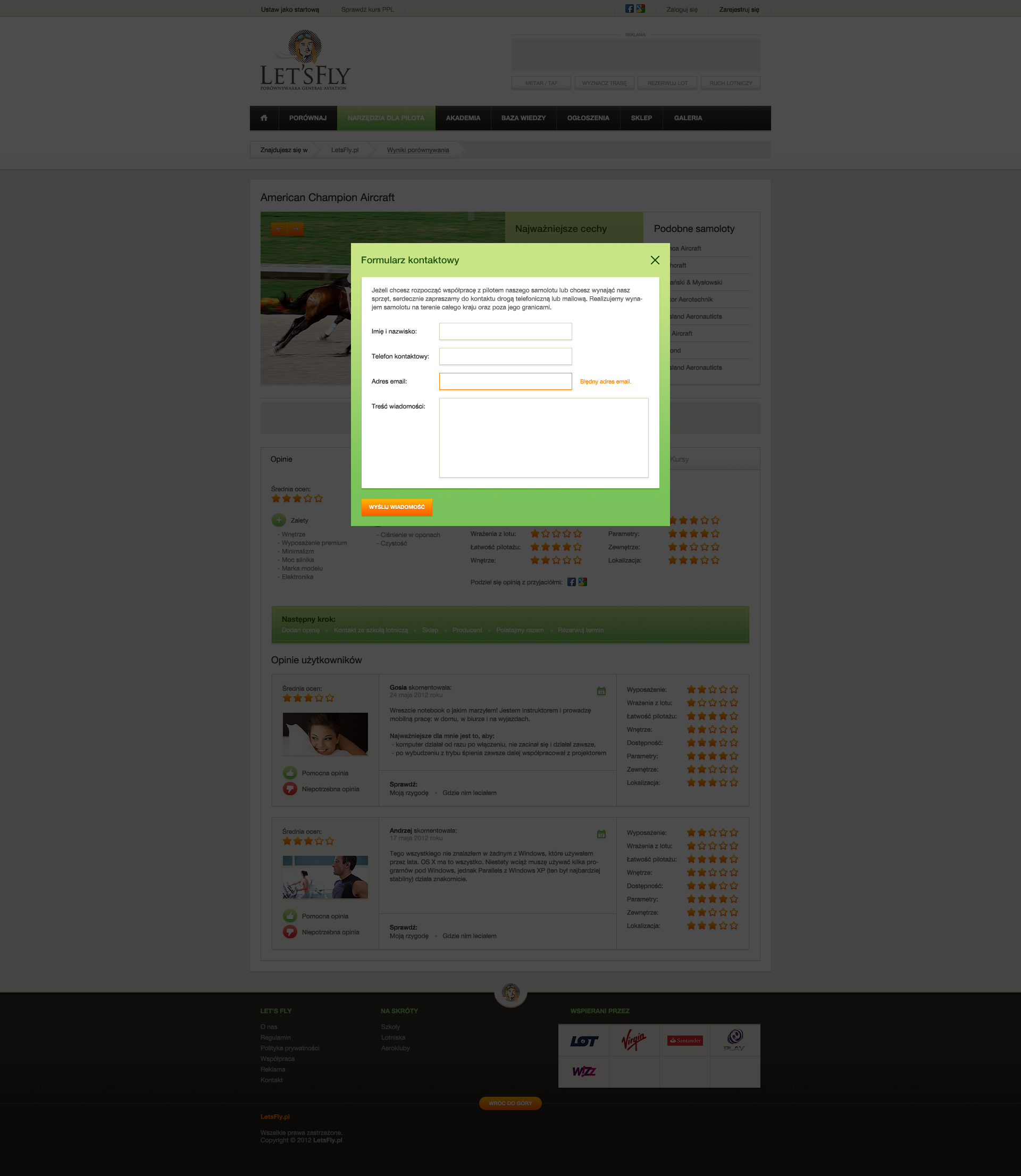The image size is (1021, 1176).
Task: Click orange LetsFly.pl footer link
Action: pyautogui.click(x=275, y=1117)
